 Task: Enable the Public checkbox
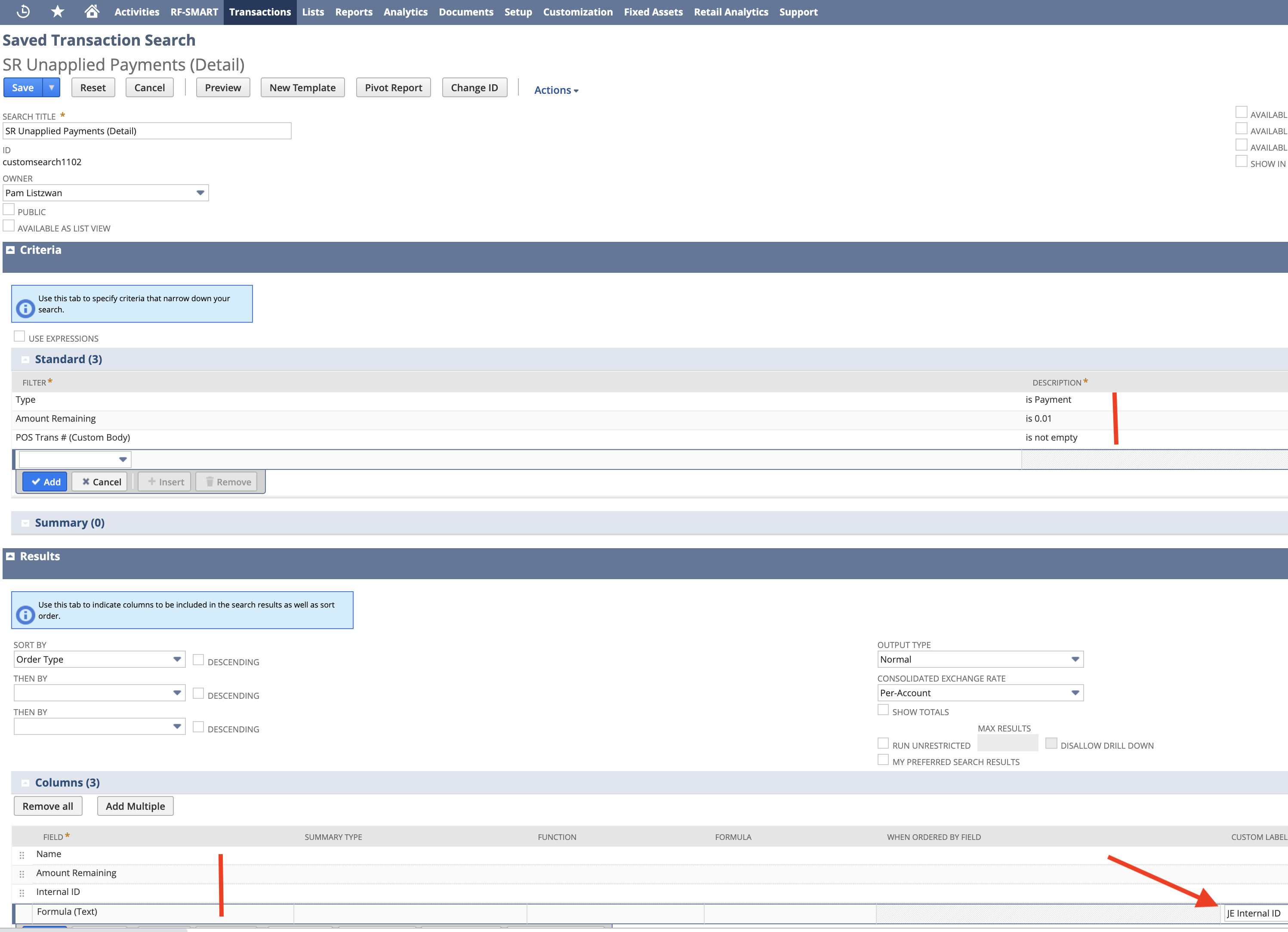pos(9,210)
